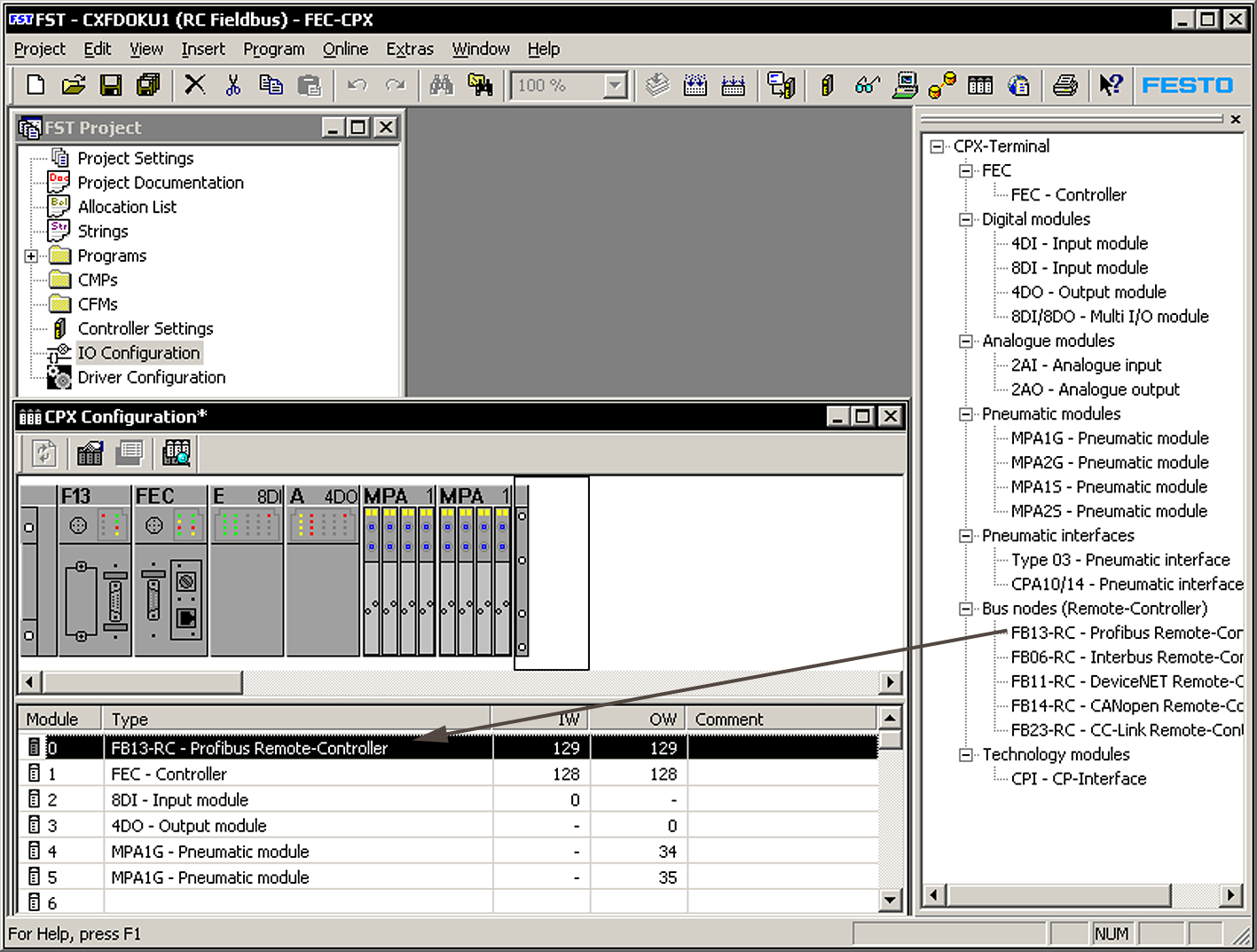Select 2AO - Analogue output in catalog
The height and width of the screenshot is (952, 1257).
tap(1096, 389)
